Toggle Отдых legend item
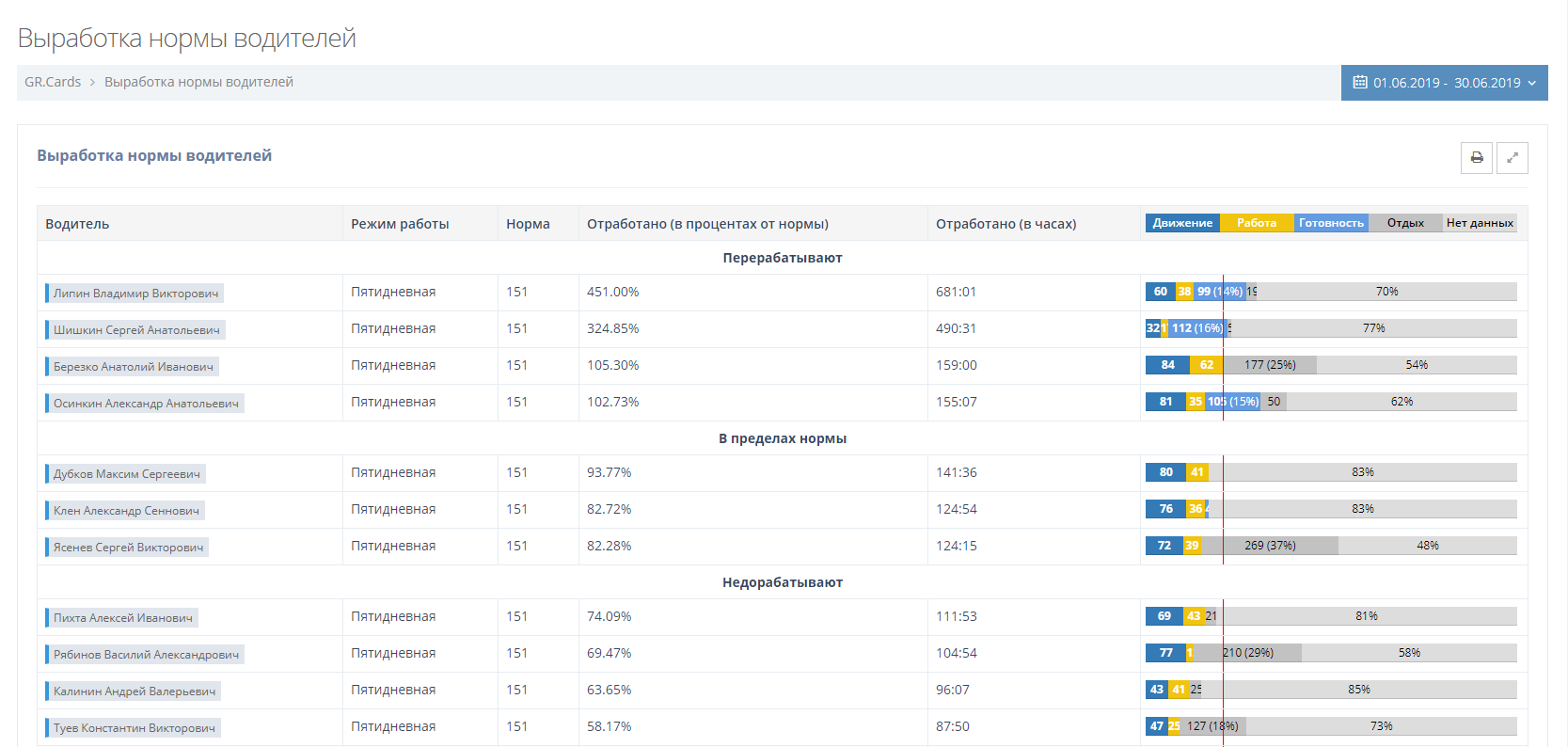This screenshot has width=1568, height=747. 1404,223
